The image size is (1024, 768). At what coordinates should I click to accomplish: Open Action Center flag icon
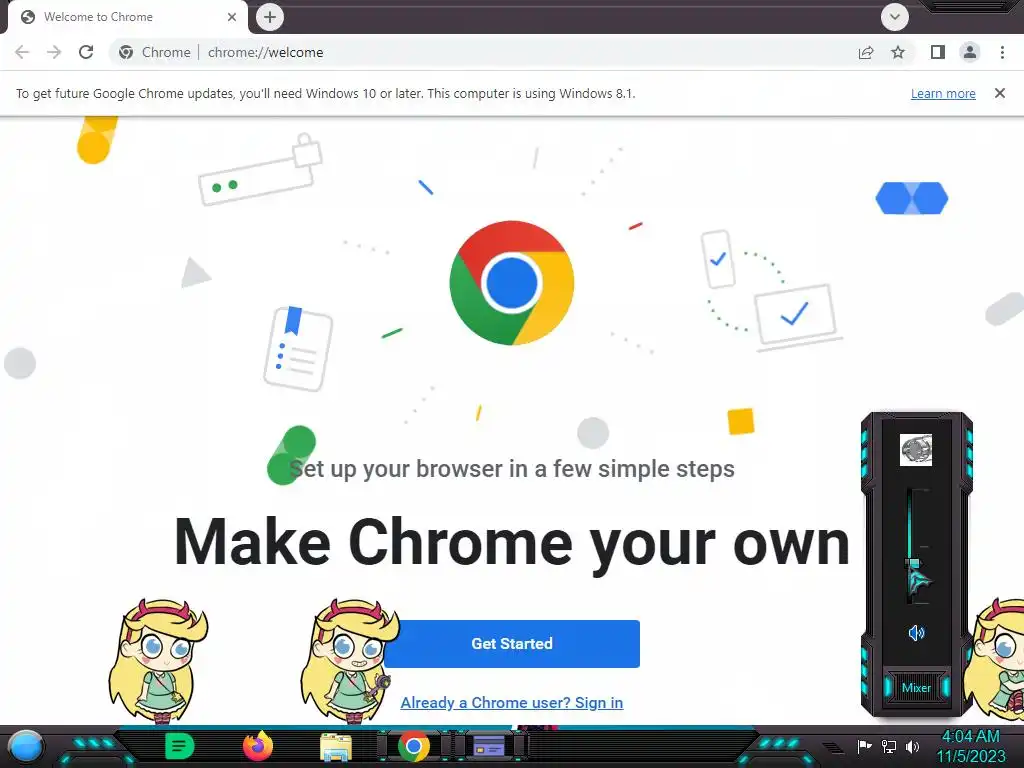pos(865,746)
